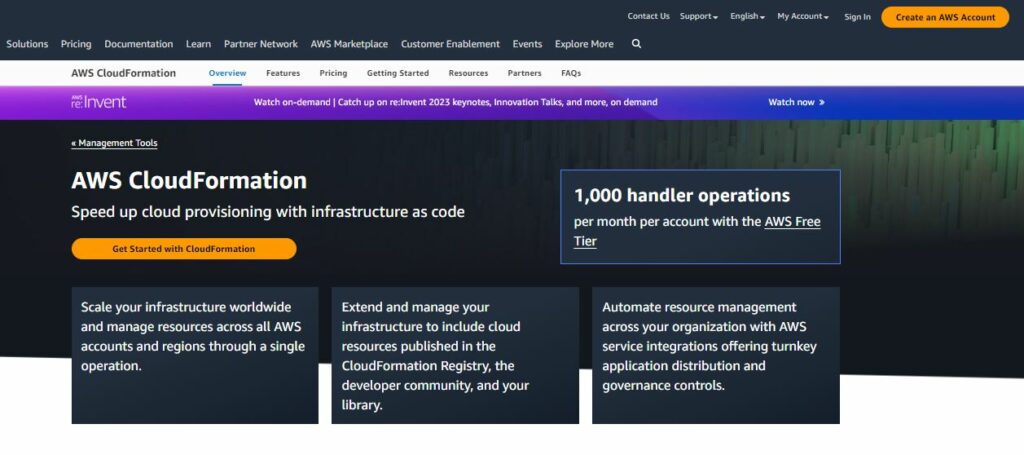Switch to the Features tab

tap(283, 73)
